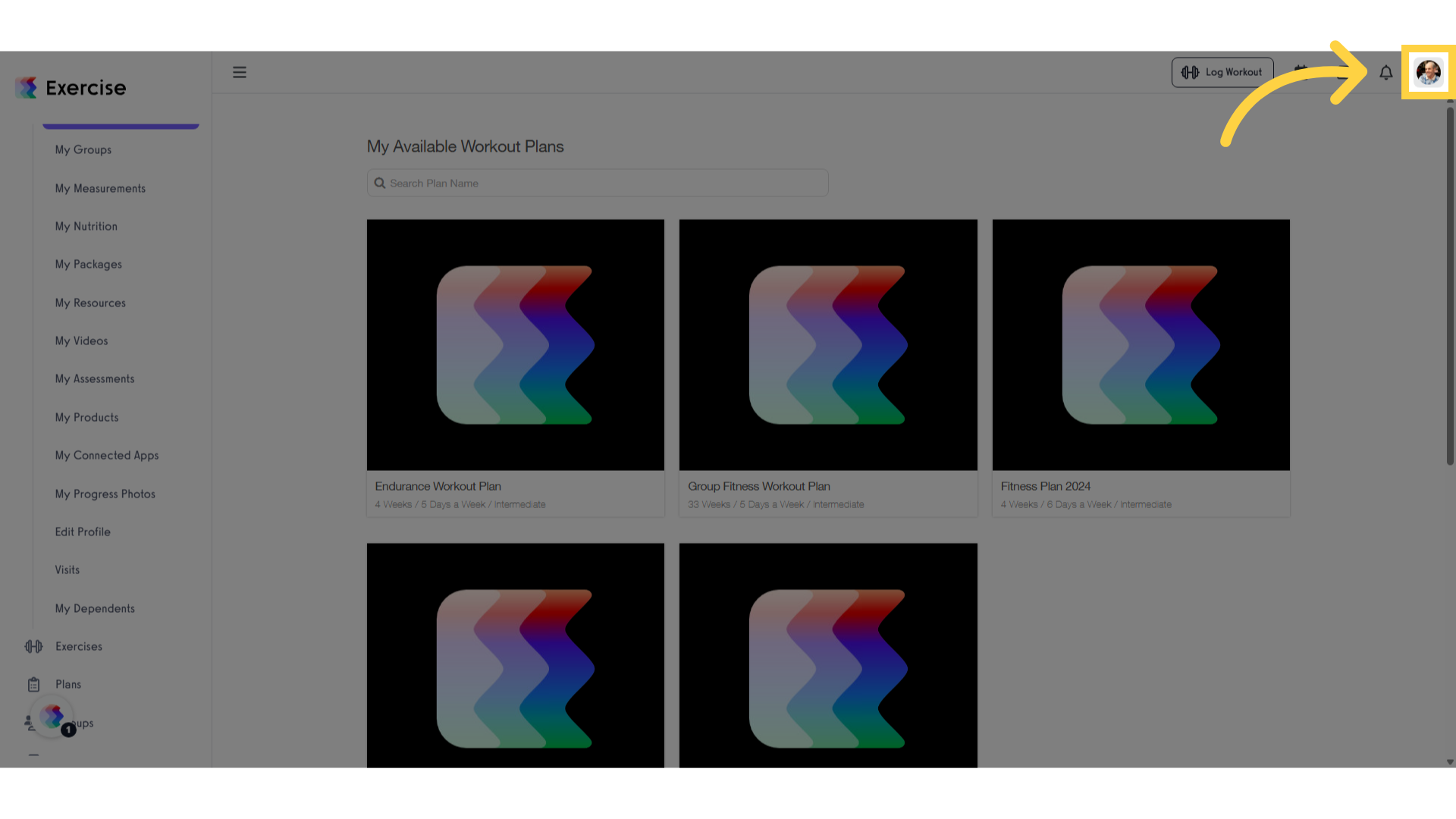
Task: Open the floating chat widget bubble
Action: (52, 716)
